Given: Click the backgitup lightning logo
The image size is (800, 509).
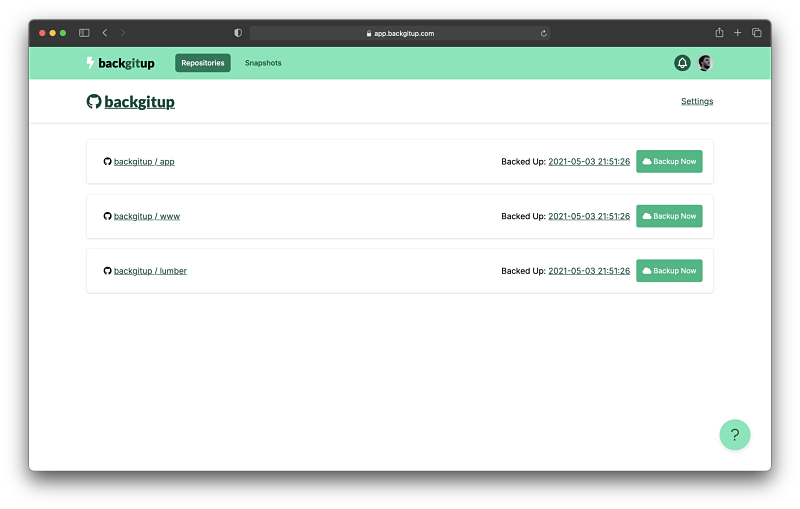Looking at the screenshot, I should click(120, 63).
